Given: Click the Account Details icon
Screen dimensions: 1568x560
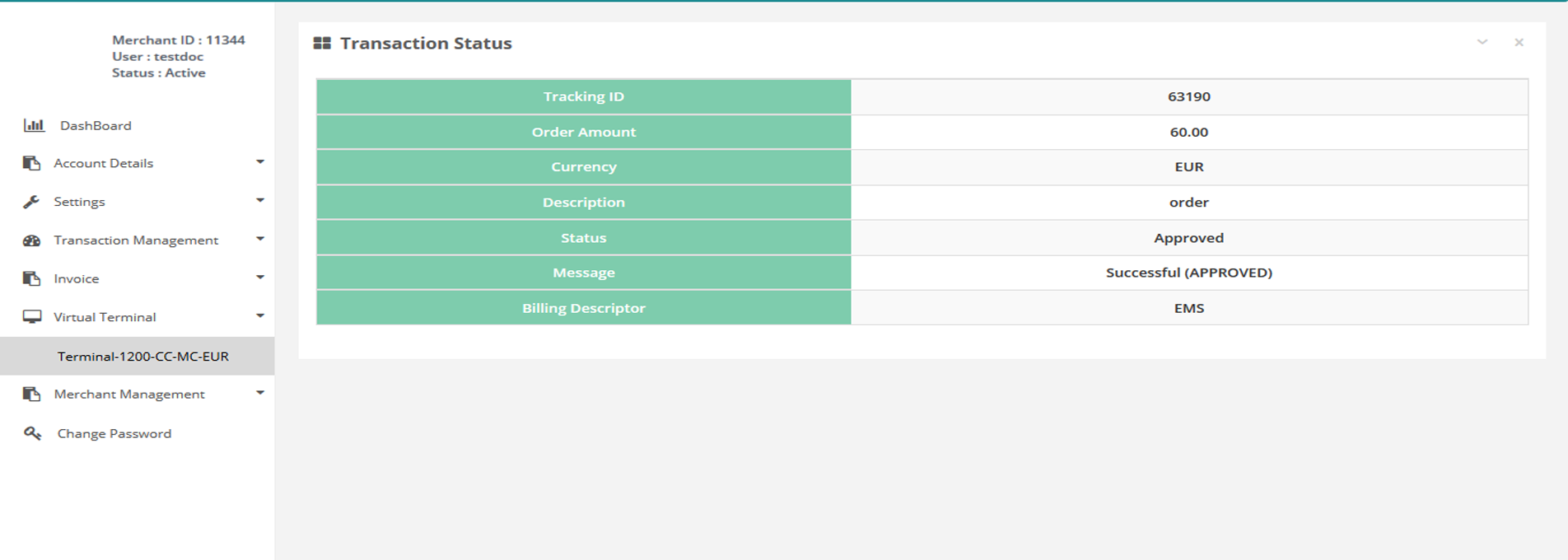Looking at the screenshot, I should 31,163.
